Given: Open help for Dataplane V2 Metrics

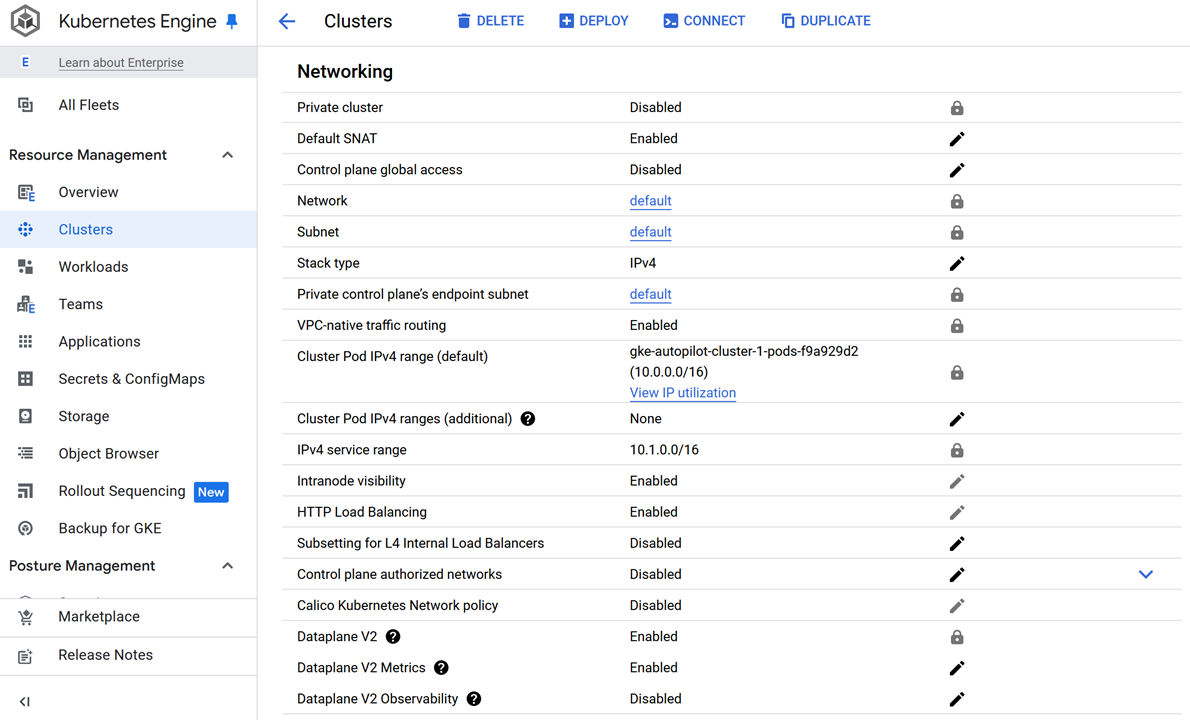Looking at the screenshot, I should 441,668.
